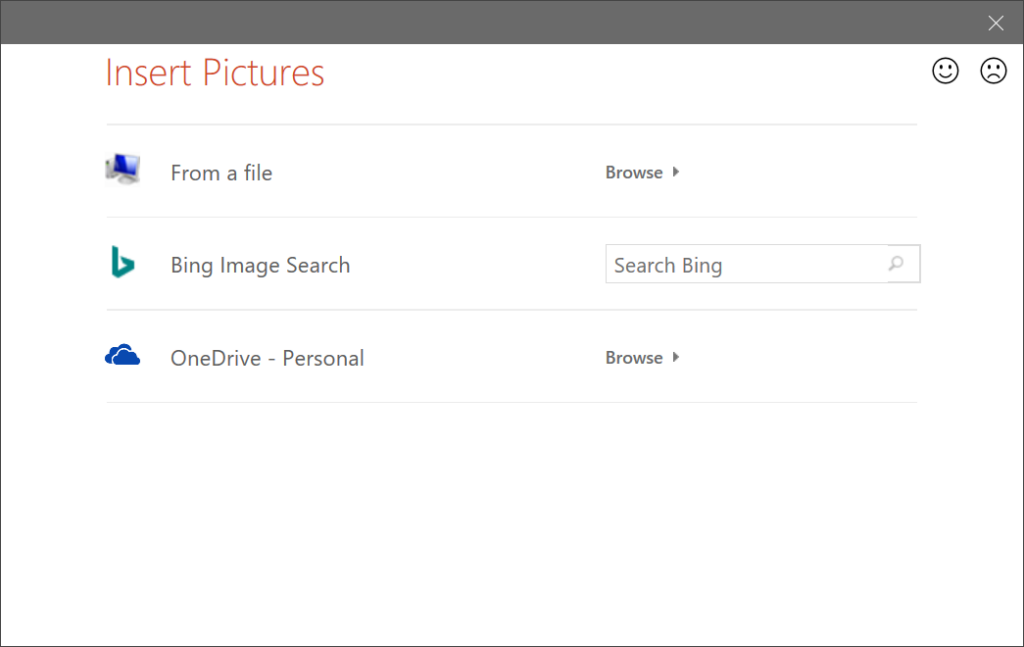Select the From a file label

pos(221,173)
